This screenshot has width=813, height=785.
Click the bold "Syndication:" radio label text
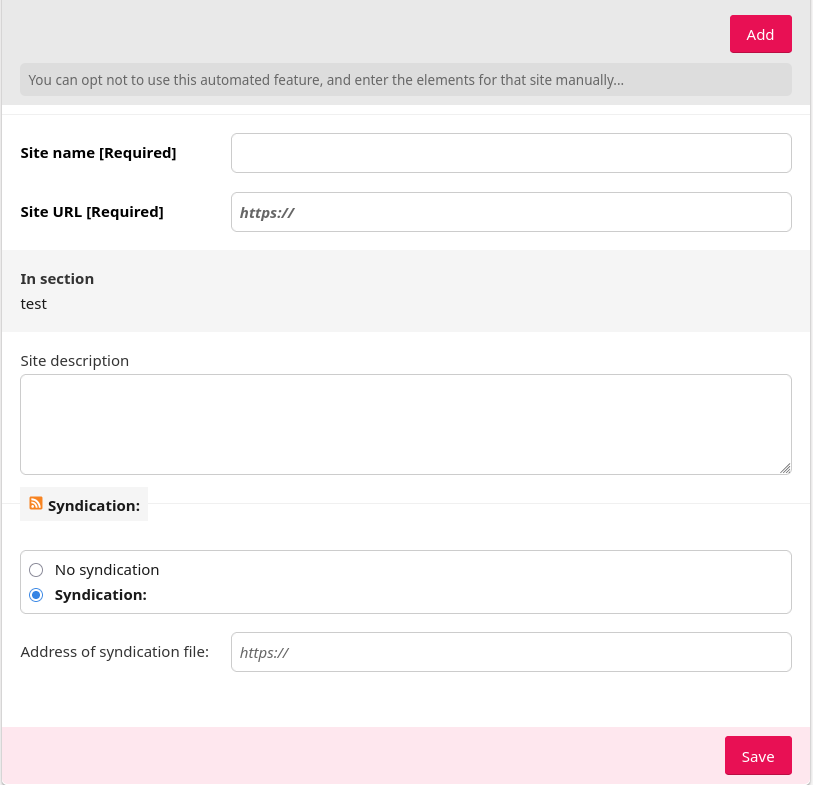pos(101,595)
